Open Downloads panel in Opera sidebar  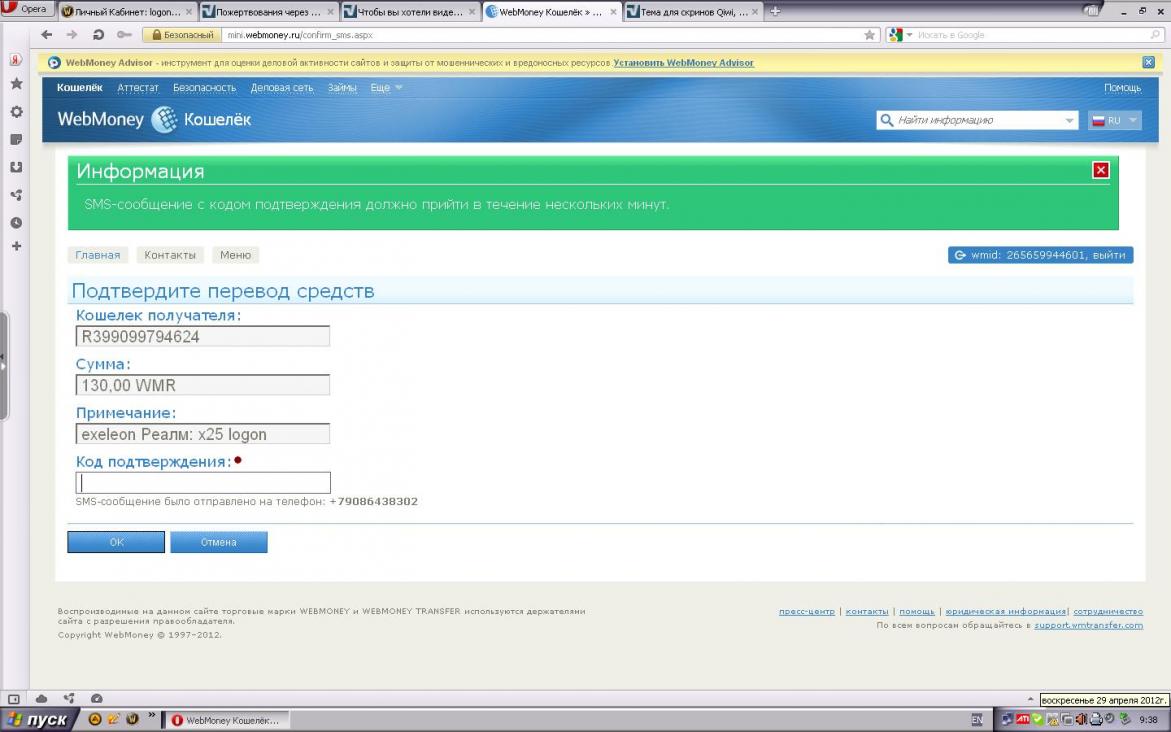[16, 167]
